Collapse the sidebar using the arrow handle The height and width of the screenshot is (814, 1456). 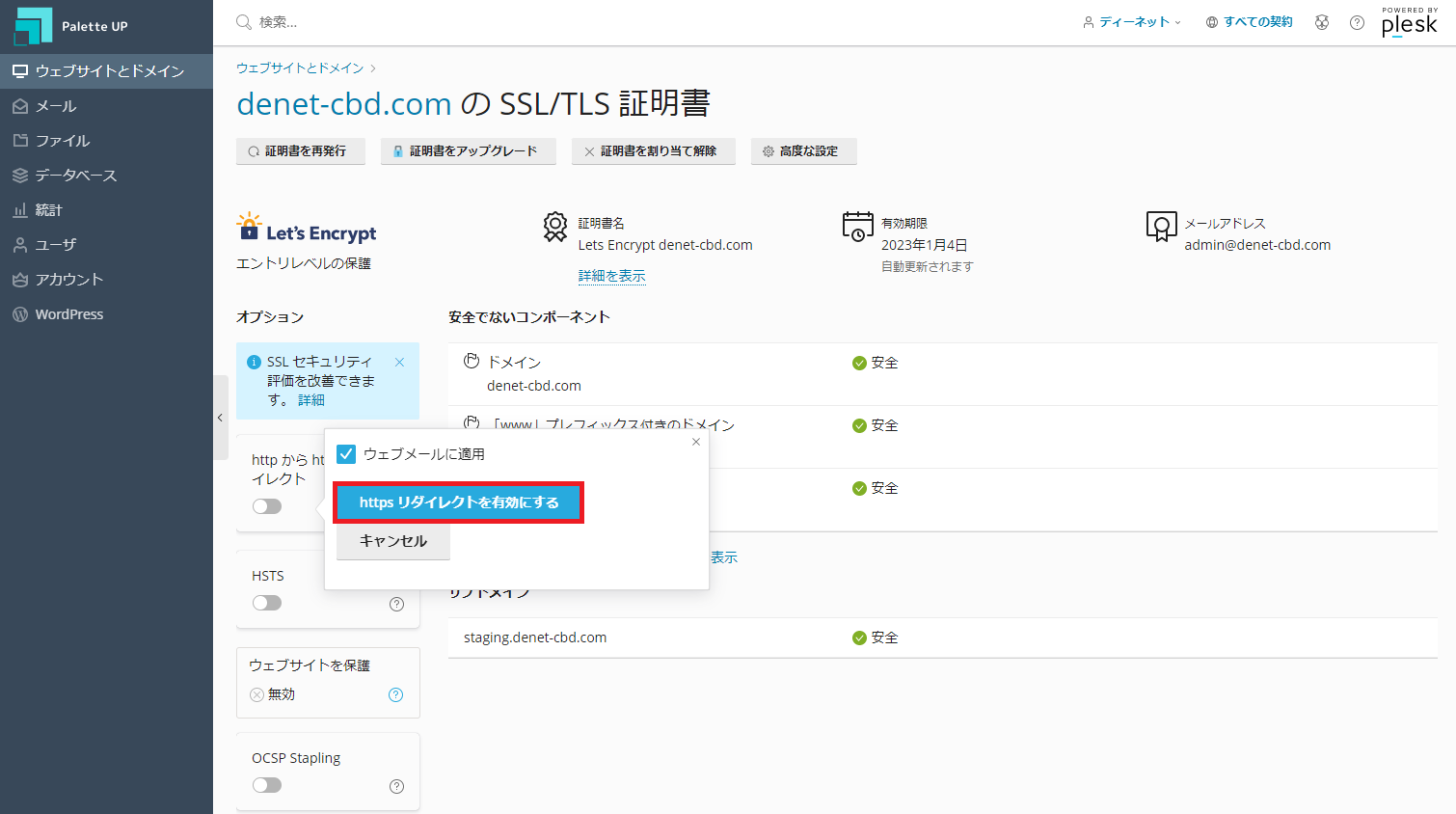pyautogui.click(x=221, y=418)
